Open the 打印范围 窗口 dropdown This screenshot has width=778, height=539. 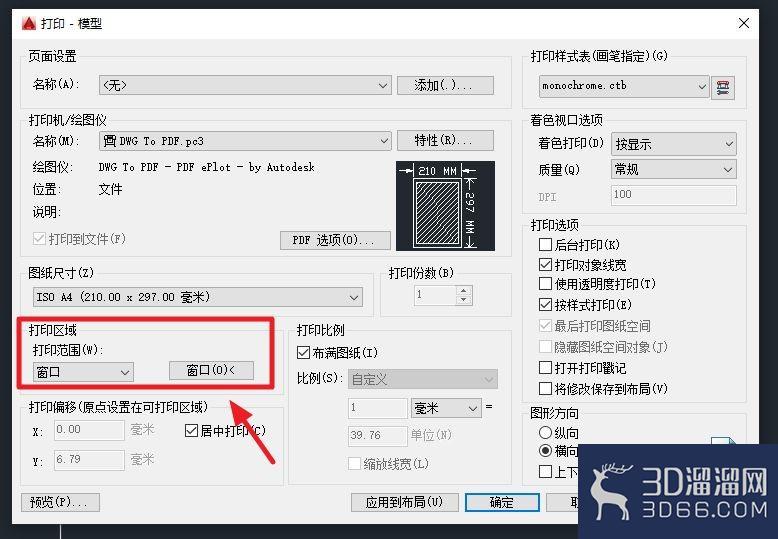[x=83, y=372]
